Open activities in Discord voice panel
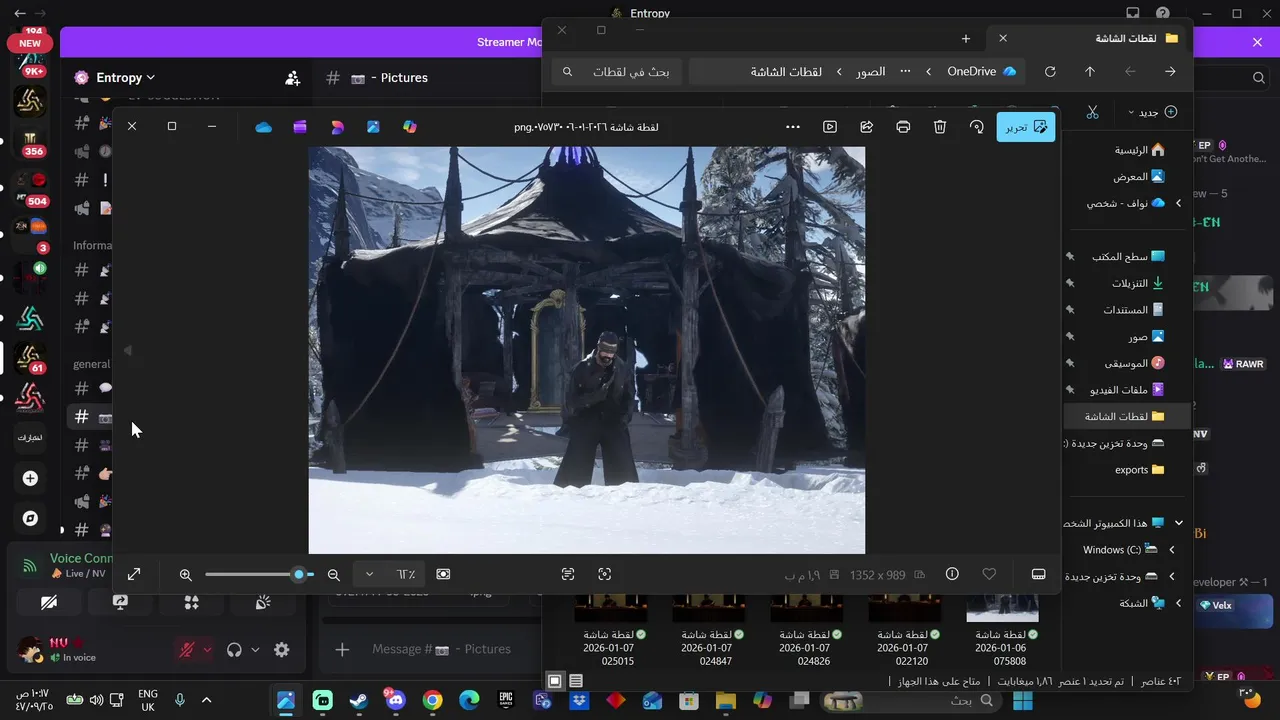Viewport: 1280px width, 720px height. pos(192,602)
